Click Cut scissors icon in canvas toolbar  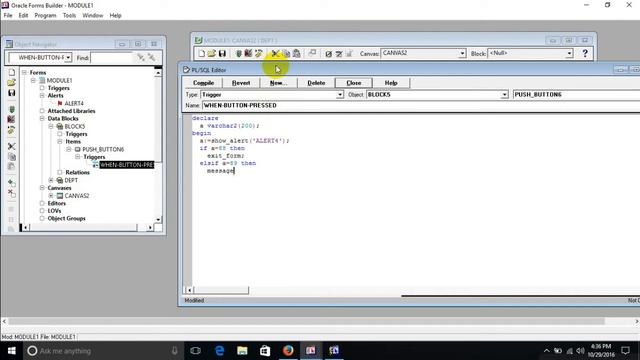click(275, 53)
